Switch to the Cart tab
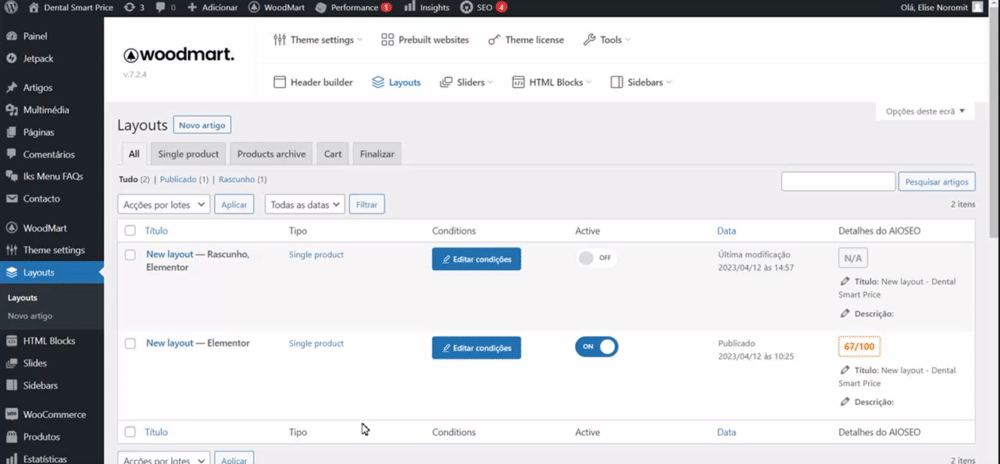This screenshot has width=1000, height=464. coord(332,154)
